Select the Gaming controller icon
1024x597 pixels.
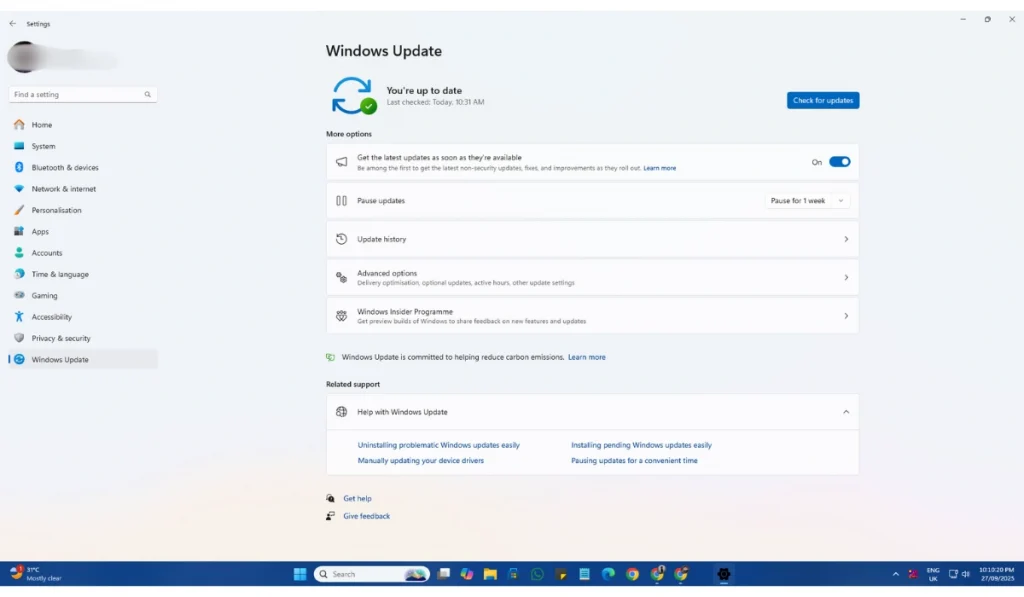21,295
